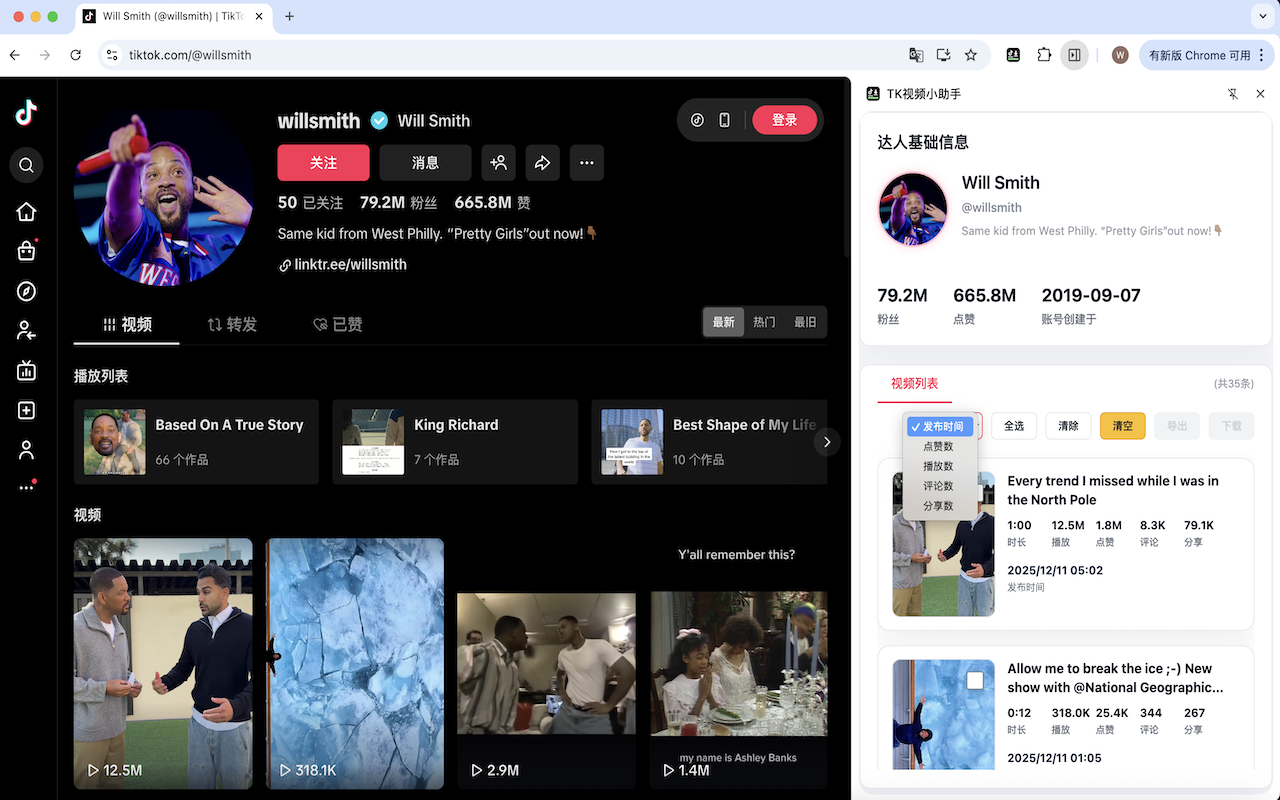Toggle the Chrome side panel button

pyautogui.click(x=1074, y=55)
